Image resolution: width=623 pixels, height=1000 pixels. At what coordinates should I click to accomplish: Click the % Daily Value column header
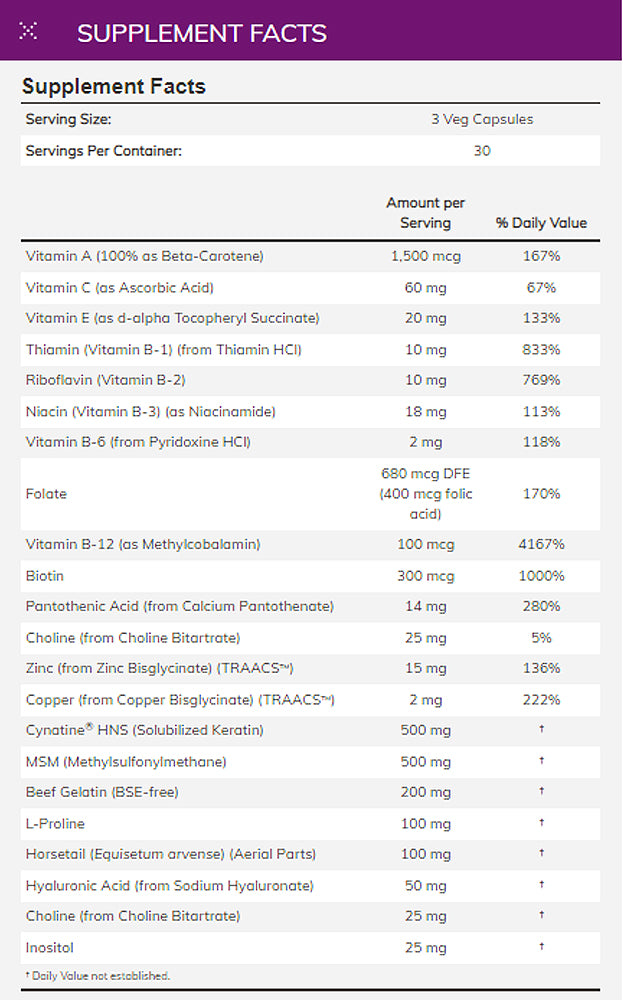[x=541, y=223]
